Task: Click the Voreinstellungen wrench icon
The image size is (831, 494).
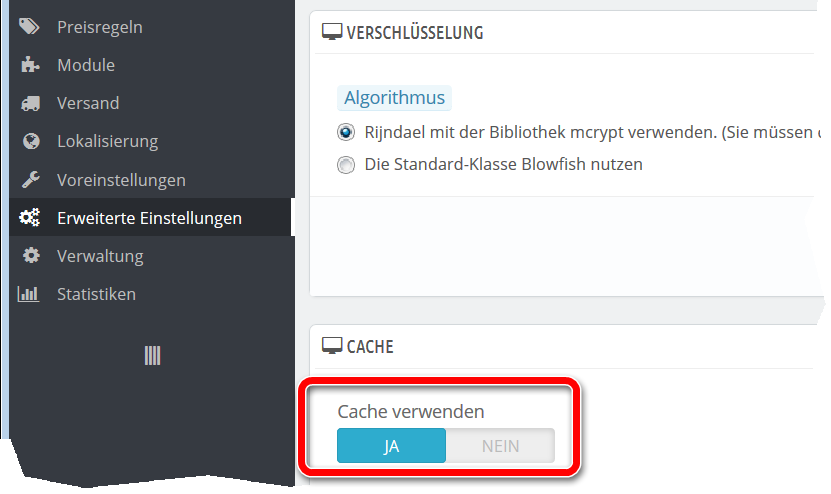Action: point(30,180)
